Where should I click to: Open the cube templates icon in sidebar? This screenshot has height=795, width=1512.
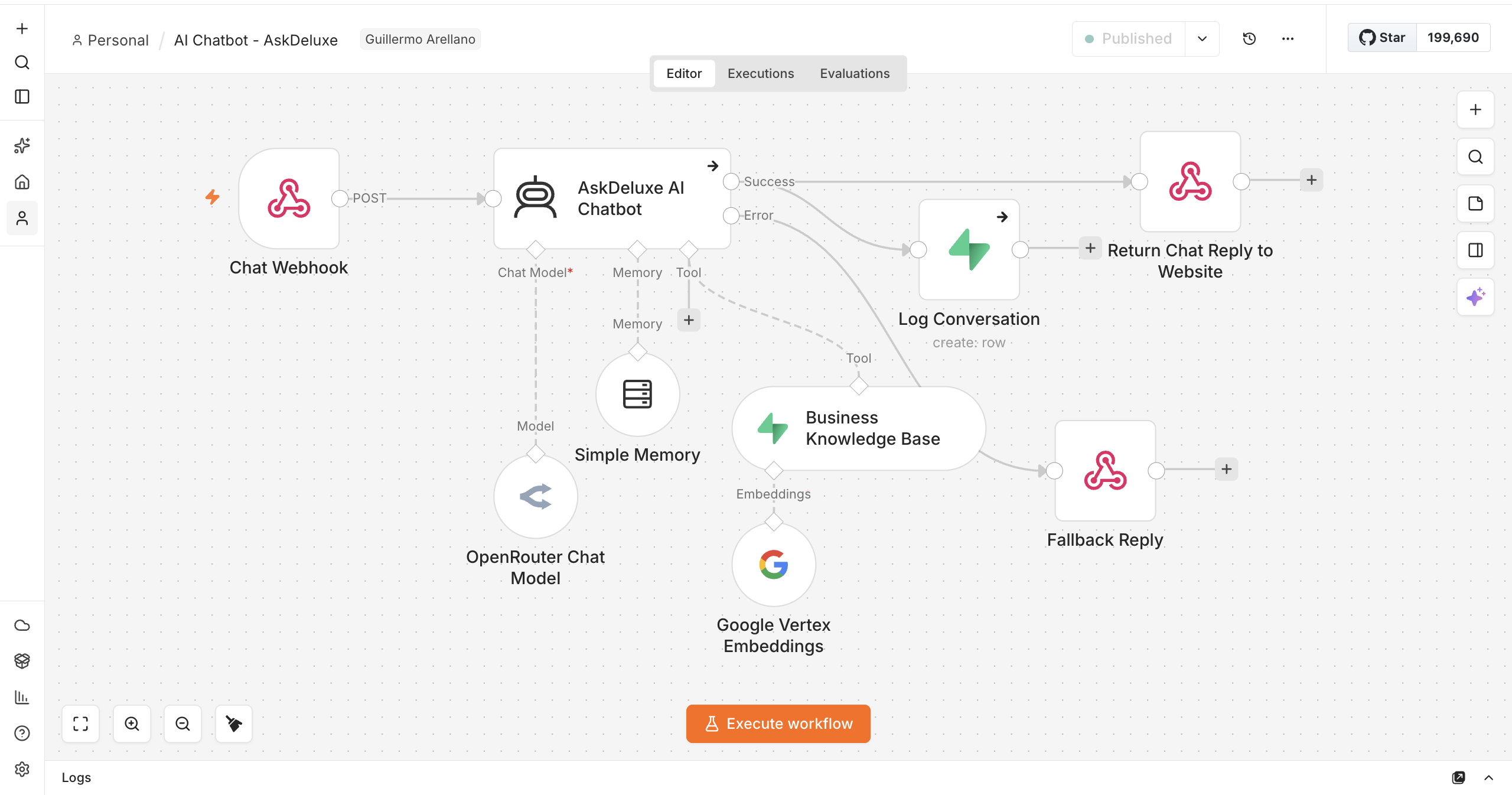coord(22,661)
